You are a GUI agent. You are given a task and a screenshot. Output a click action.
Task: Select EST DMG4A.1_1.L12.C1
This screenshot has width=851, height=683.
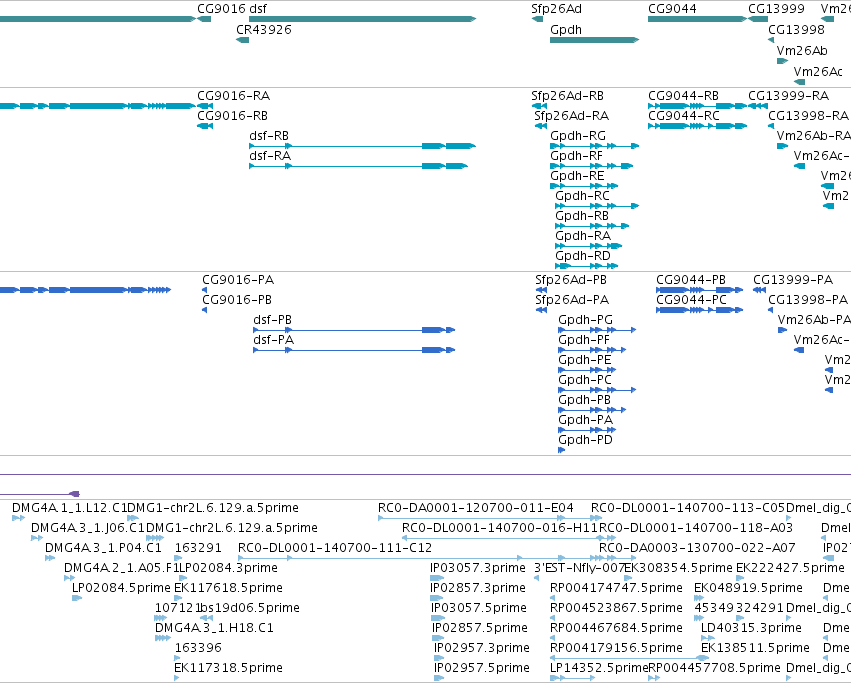click(x=69, y=508)
